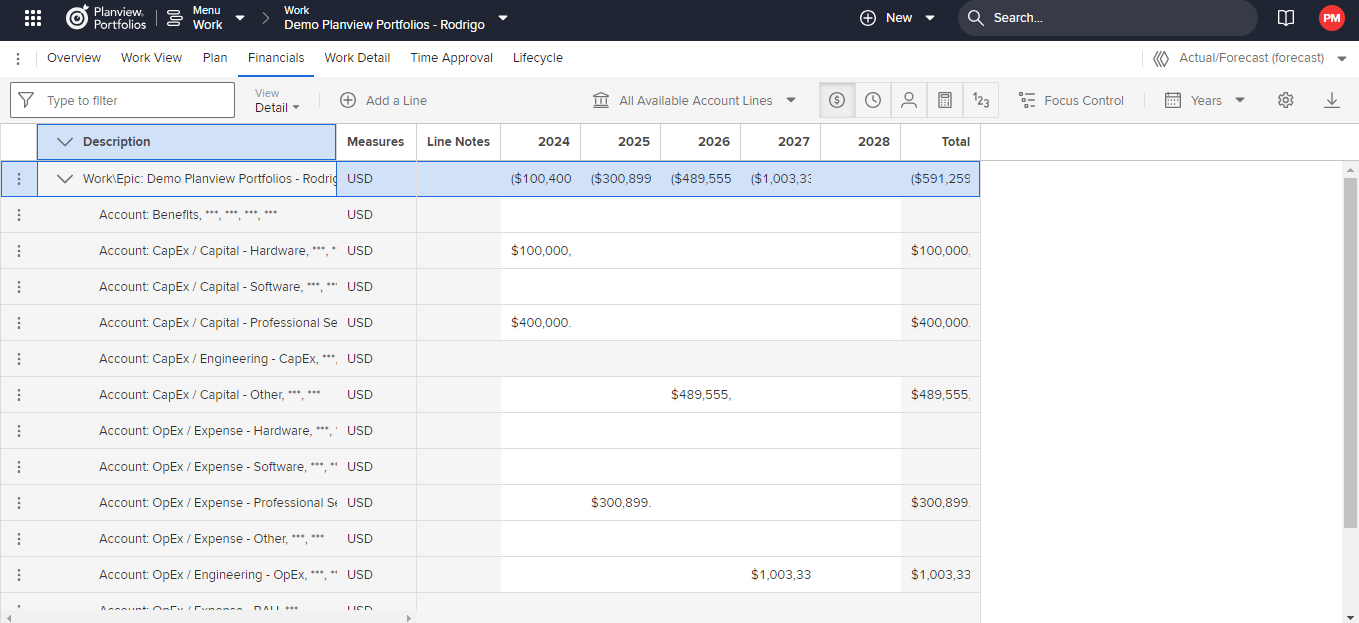
Task: Open row menu for CapEx Capital Software
Action: (19, 287)
